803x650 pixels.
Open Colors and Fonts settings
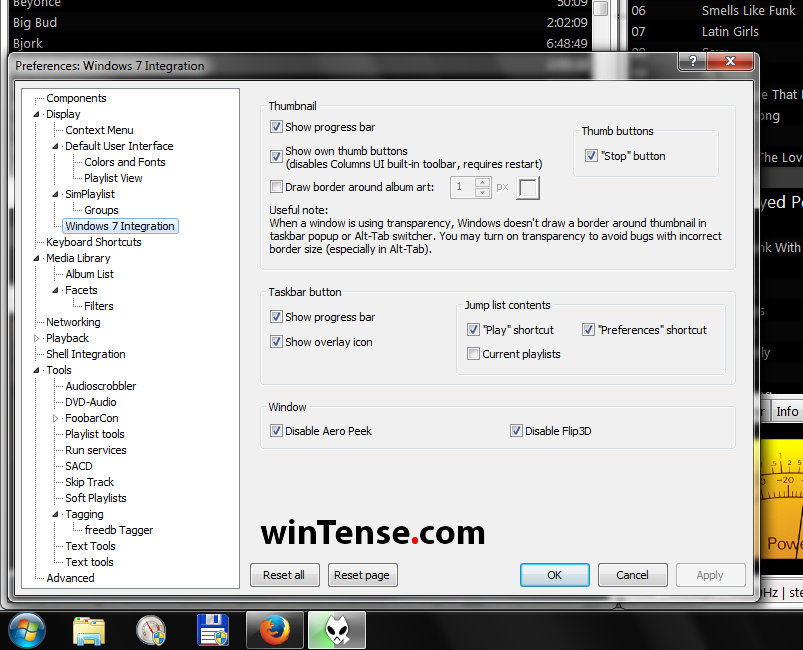coord(124,162)
